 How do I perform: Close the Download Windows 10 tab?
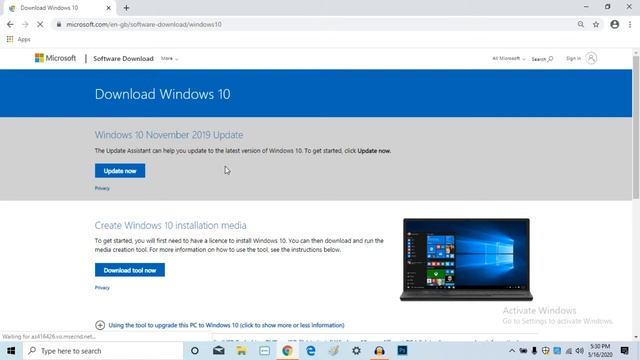109,8
